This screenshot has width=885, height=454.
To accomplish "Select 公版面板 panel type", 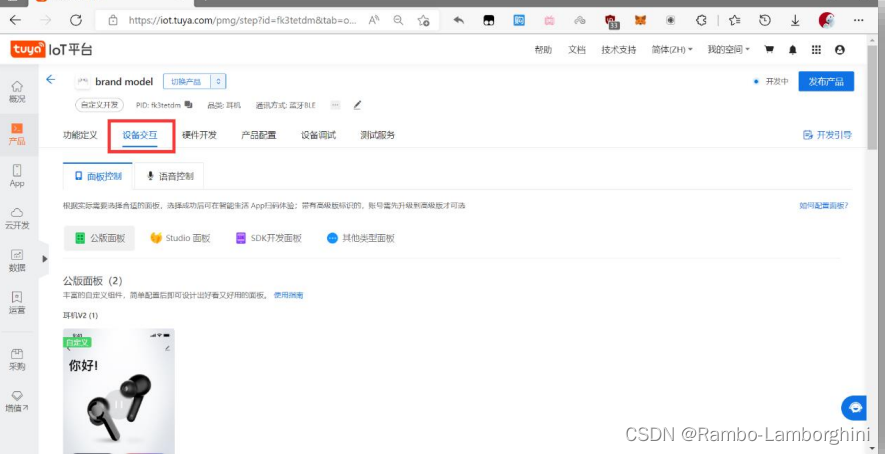I will pos(99,238).
